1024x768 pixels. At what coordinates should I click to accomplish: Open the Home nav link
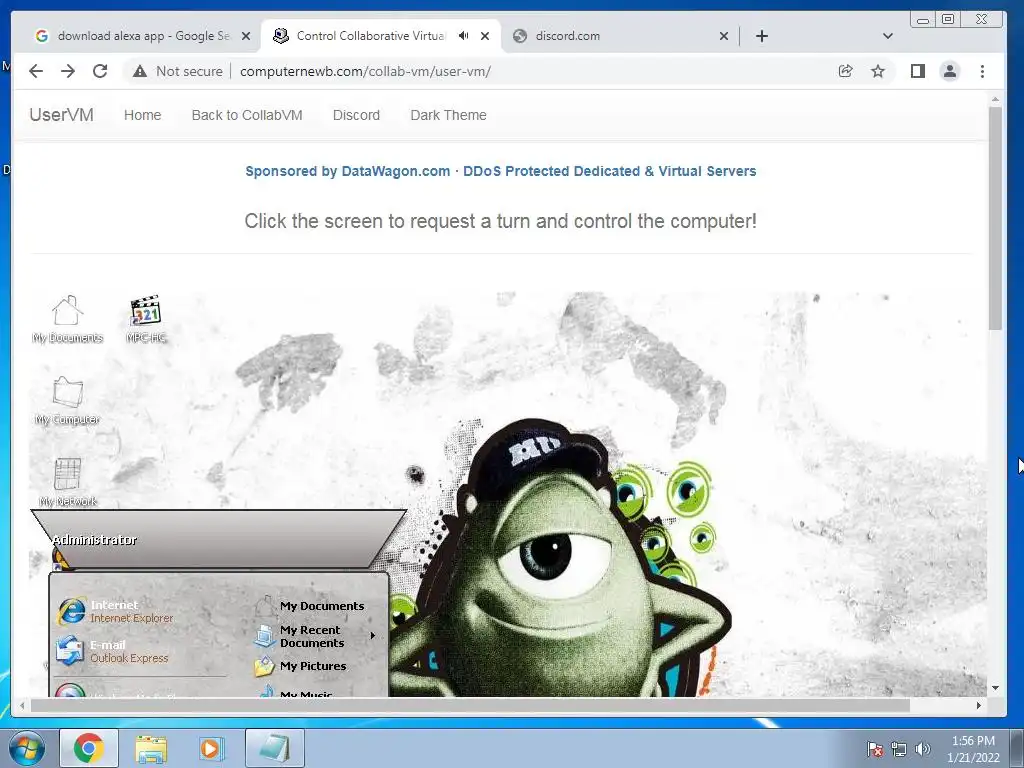tap(142, 115)
